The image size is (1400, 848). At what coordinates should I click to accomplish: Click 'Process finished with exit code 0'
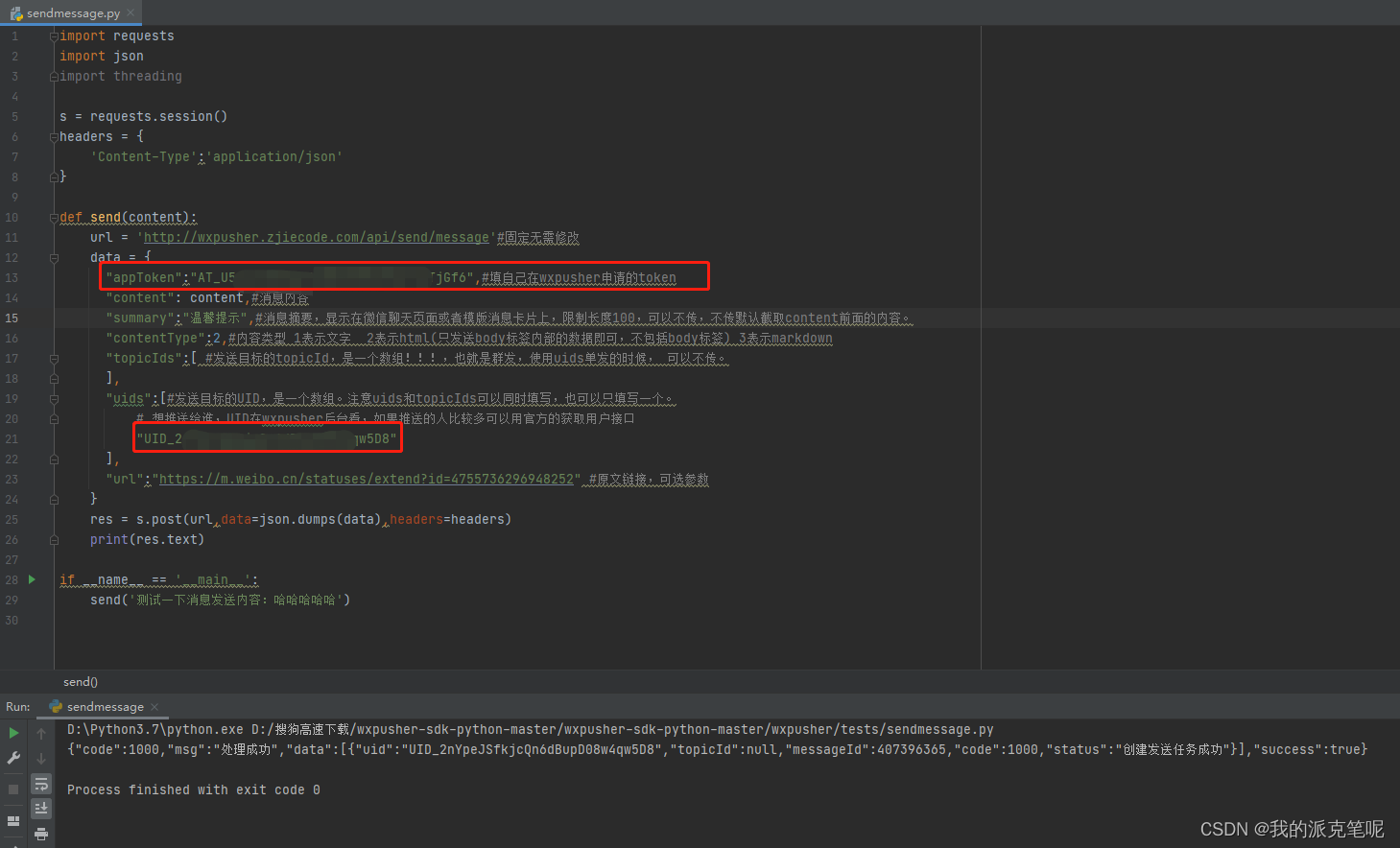coord(194,790)
